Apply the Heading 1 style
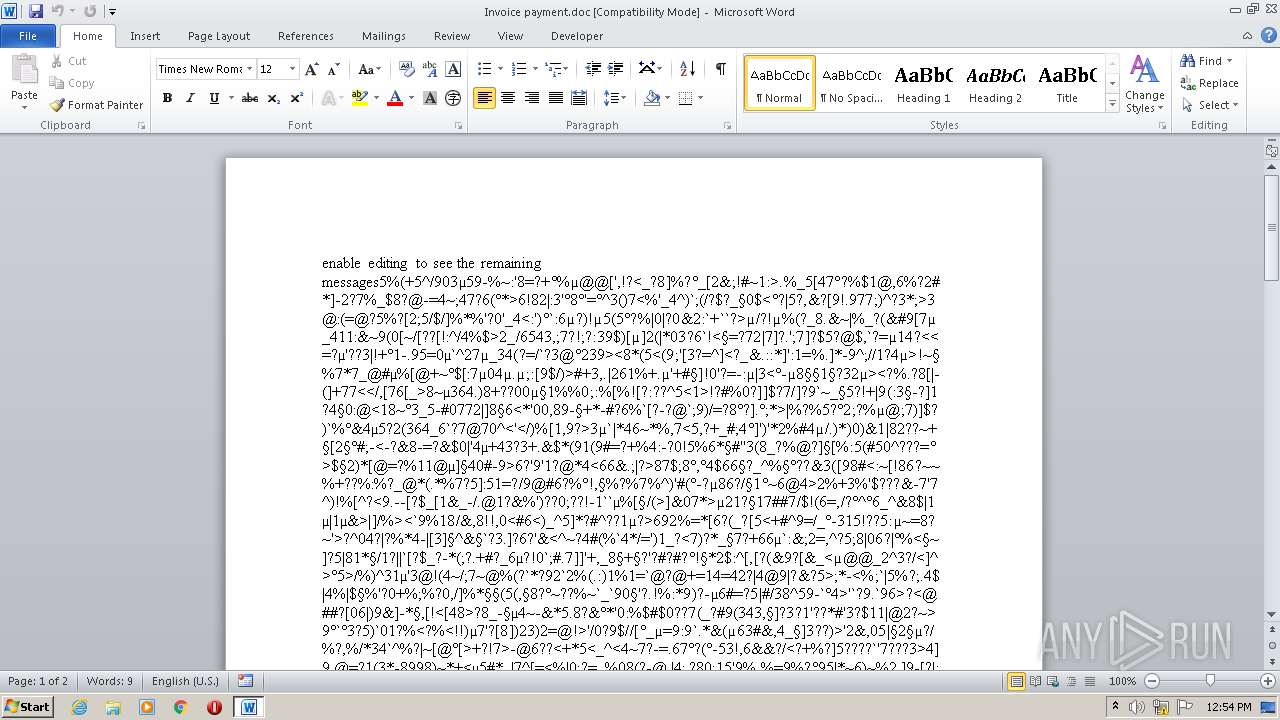 coord(924,83)
